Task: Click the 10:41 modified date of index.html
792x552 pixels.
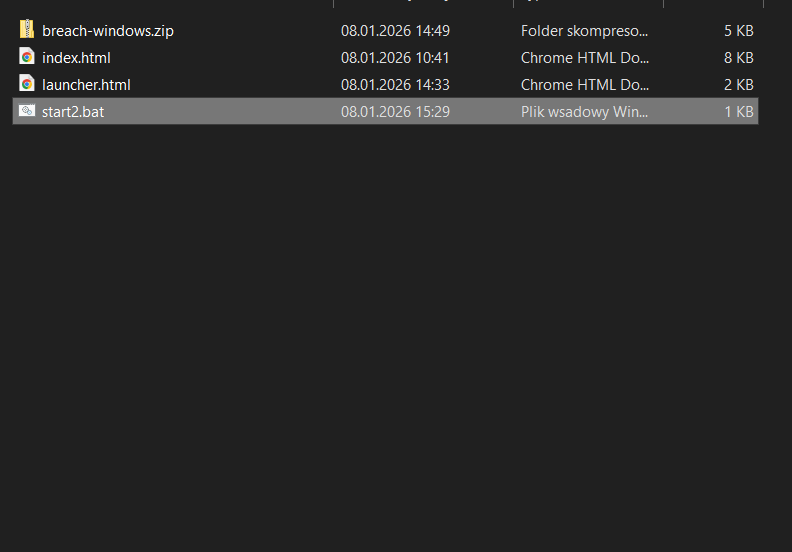Action: pyautogui.click(x=395, y=58)
